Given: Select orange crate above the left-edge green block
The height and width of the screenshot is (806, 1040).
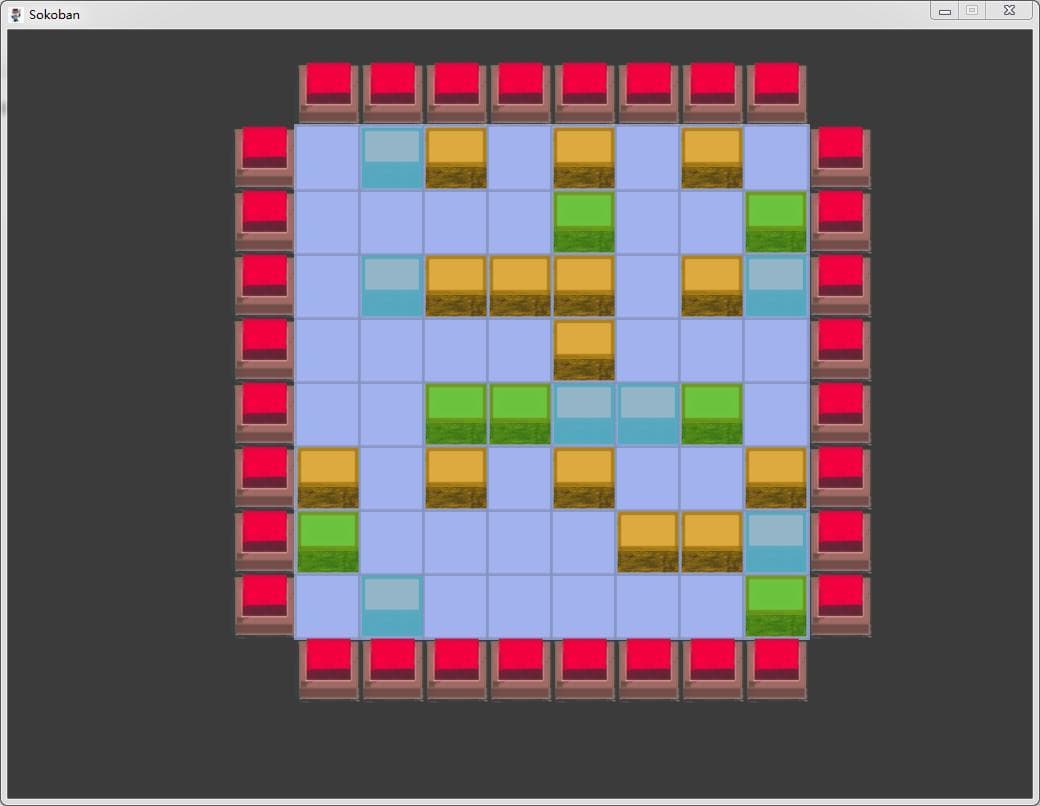Looking at the screenshot, I should (x=328, y=478).
